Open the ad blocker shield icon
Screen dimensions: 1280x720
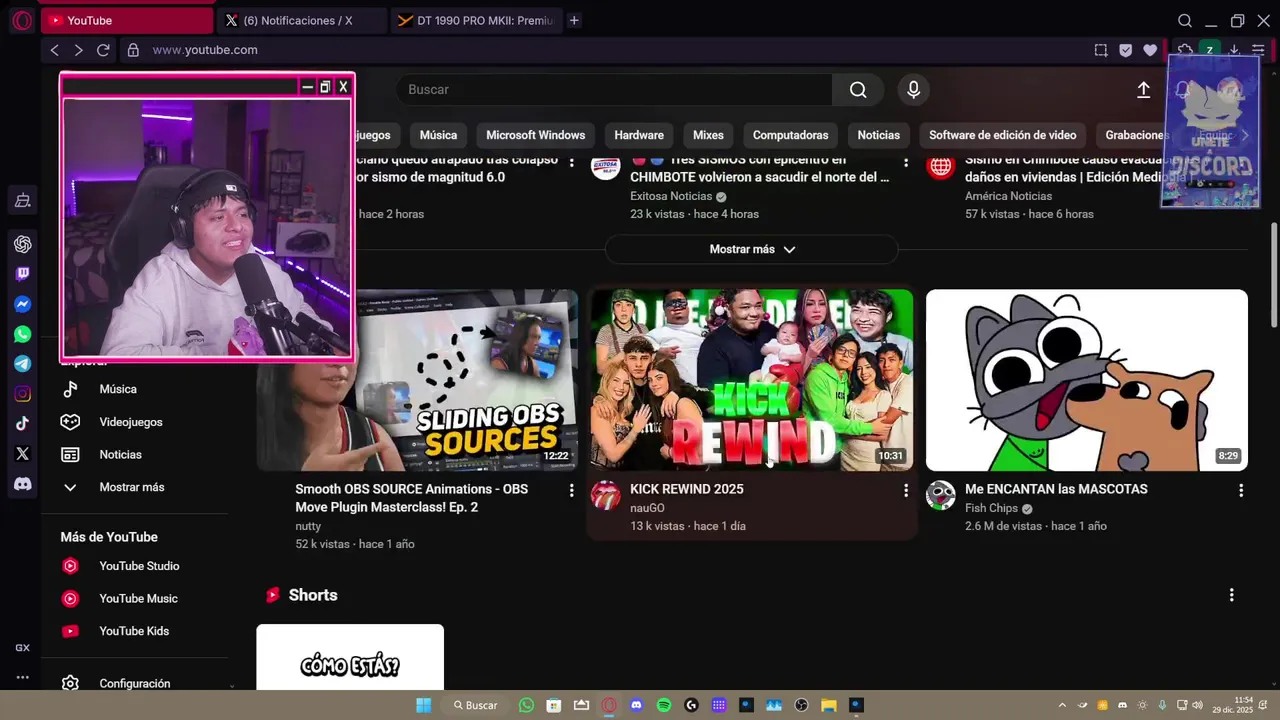click(x=1126, y=50)
